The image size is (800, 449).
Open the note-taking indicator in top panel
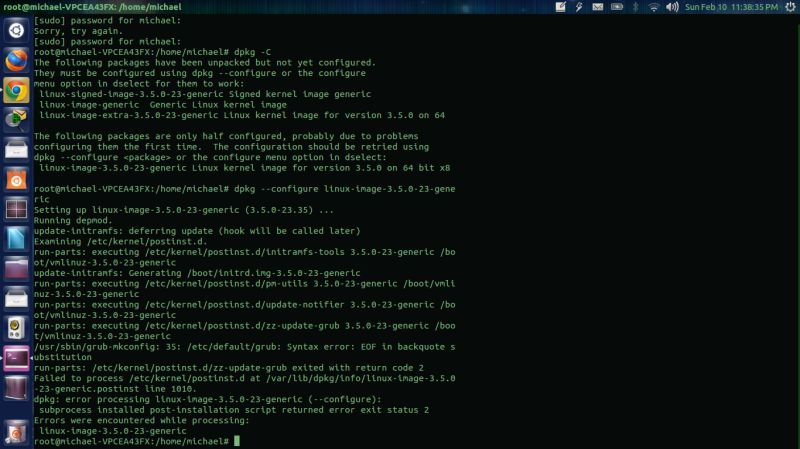point(560,7)
